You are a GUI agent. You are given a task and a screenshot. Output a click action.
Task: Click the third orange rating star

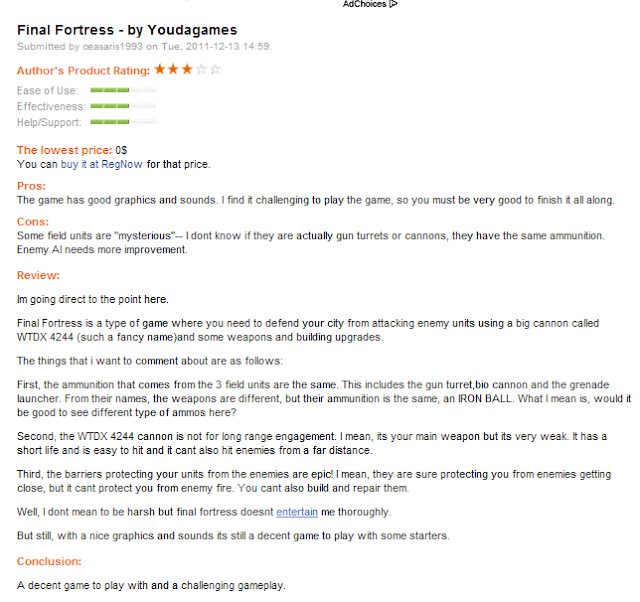click(x=187, y=69)
